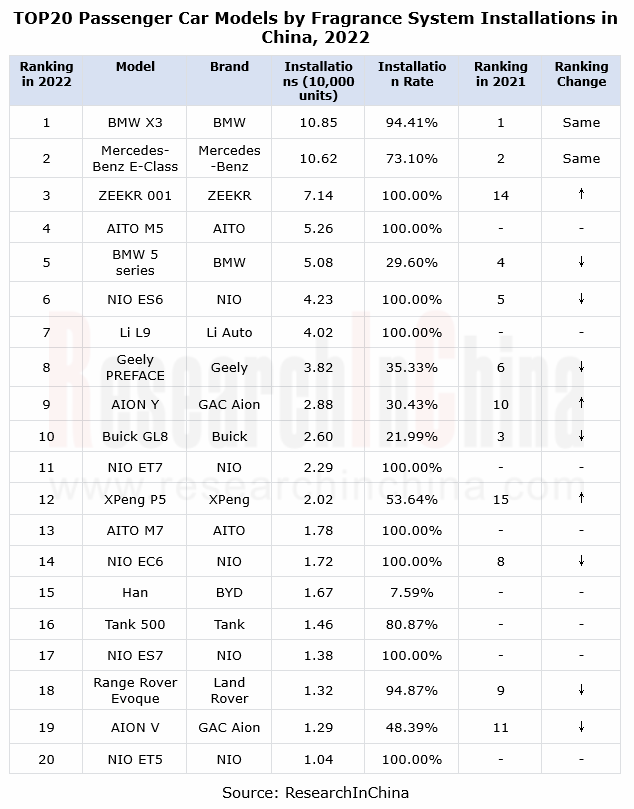This screenshot has width=634, height=809.
Task: Click the down arrow in AION V row
Action: tap(581, 727)
